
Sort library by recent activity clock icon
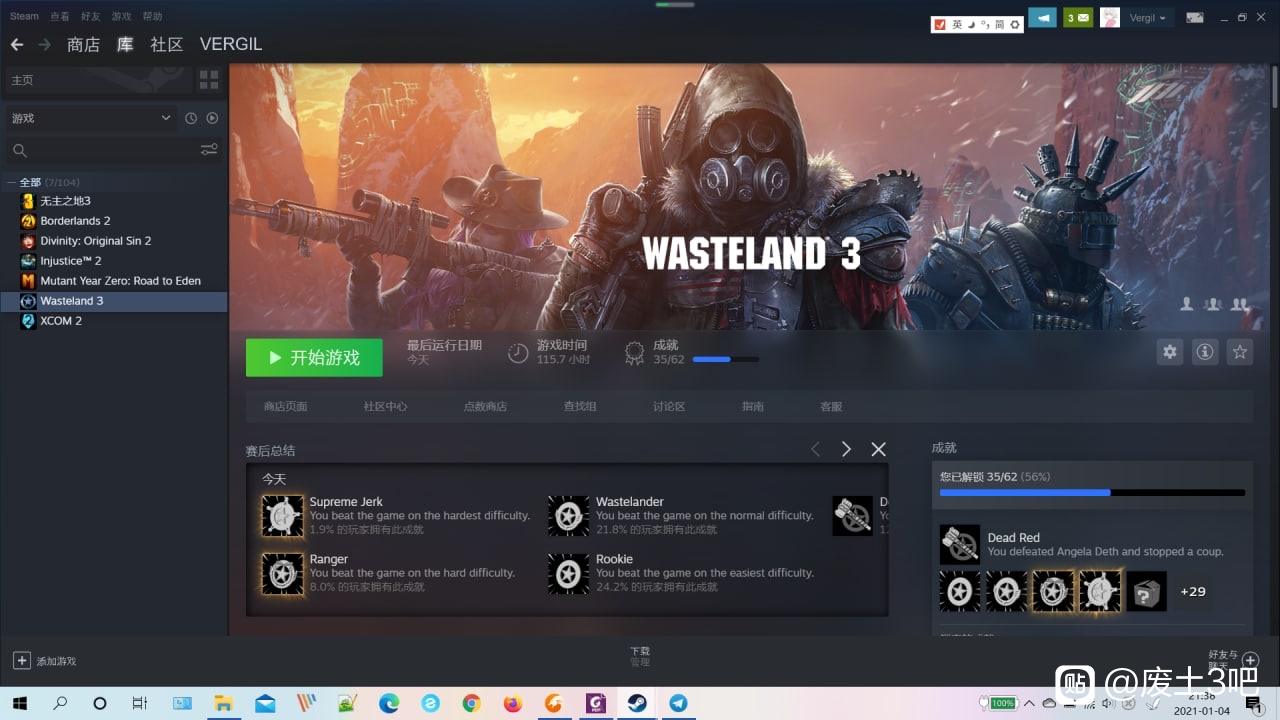click(x=191, y=118)
